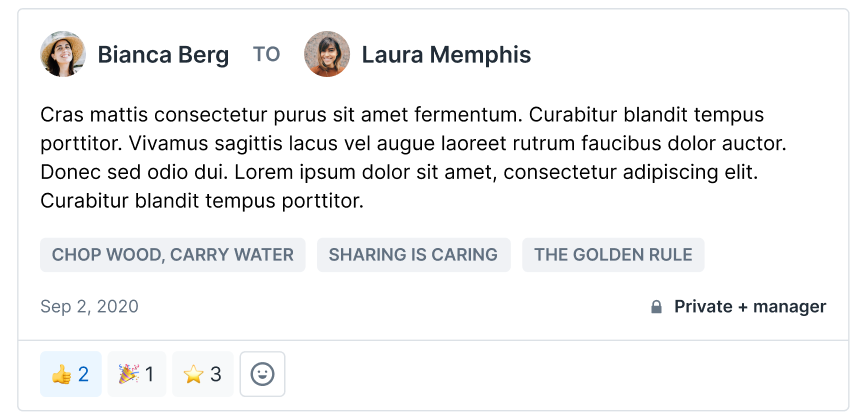Click the Sep 2, 2020 date

tap(89, 307)
